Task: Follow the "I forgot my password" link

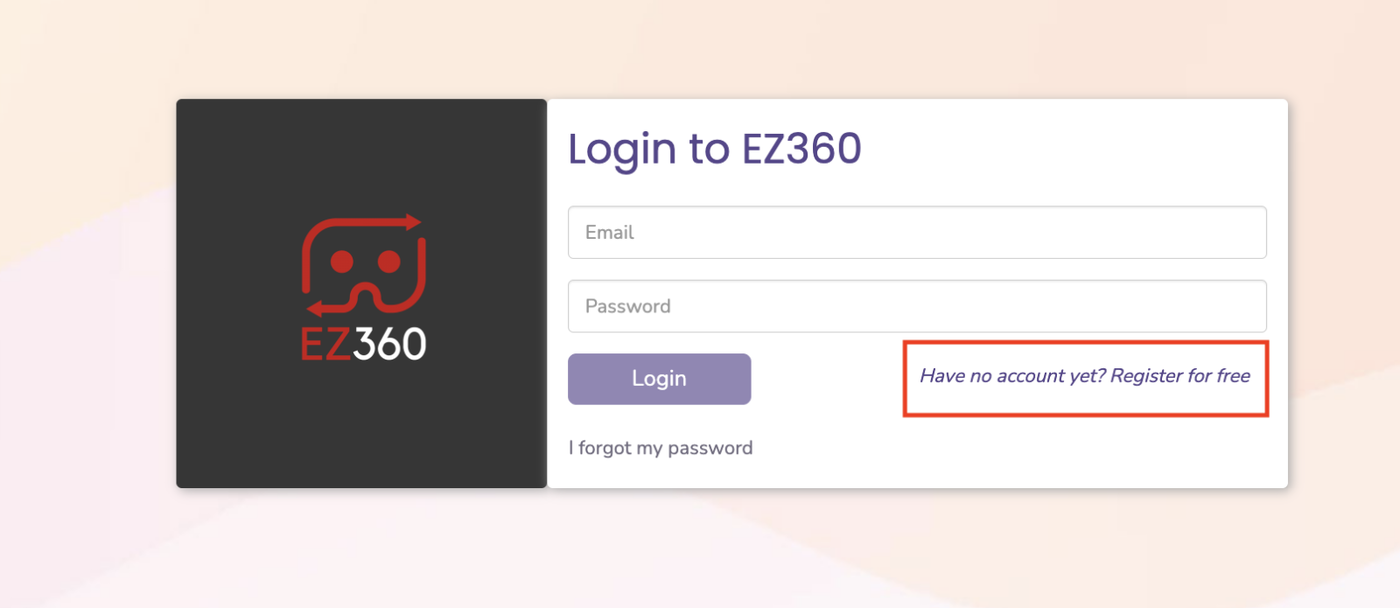Action: [x=660, y=448]
